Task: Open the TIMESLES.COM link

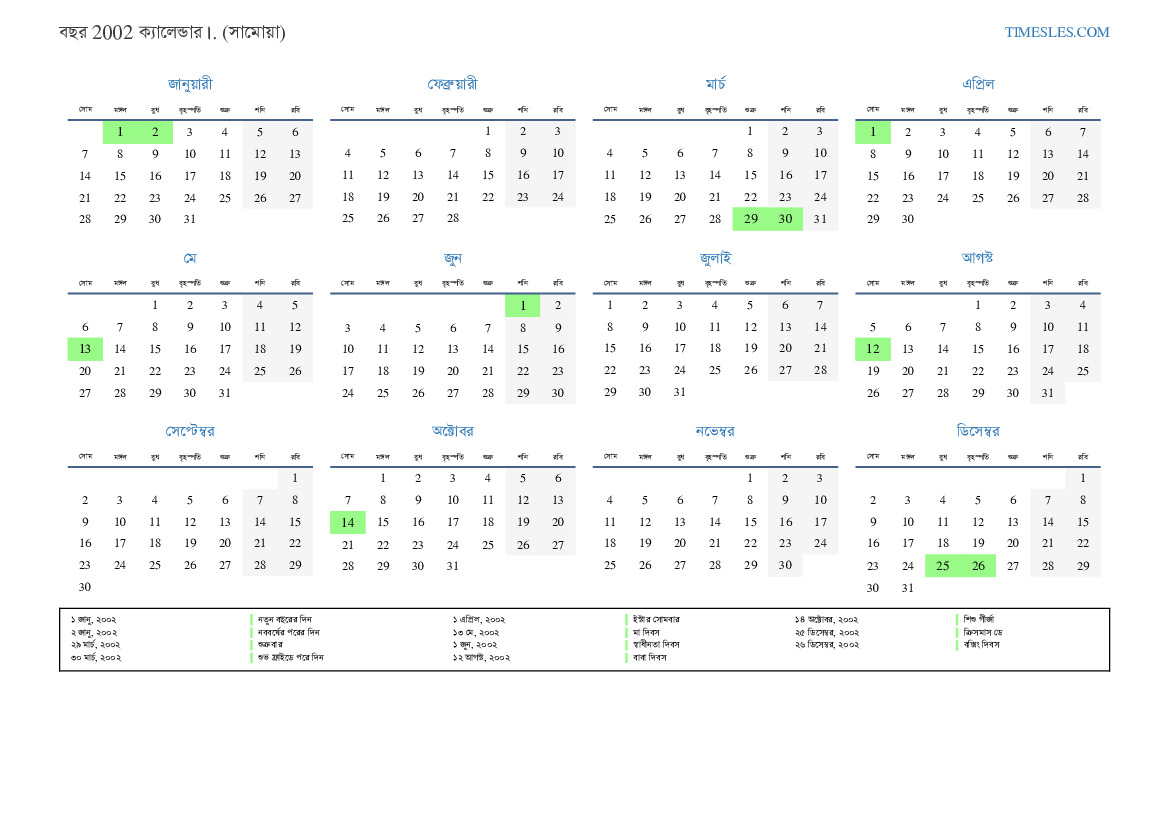Action: click(1056, 32)
